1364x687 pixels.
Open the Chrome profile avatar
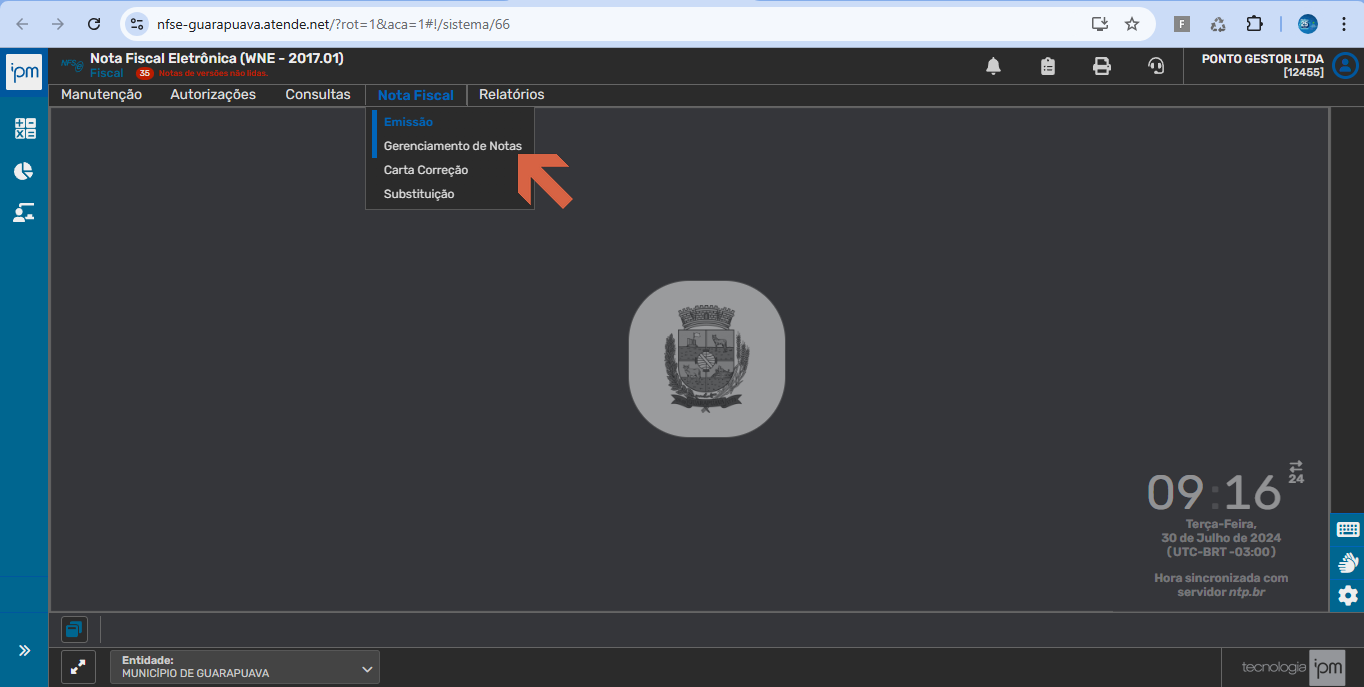coord(1307,24)
